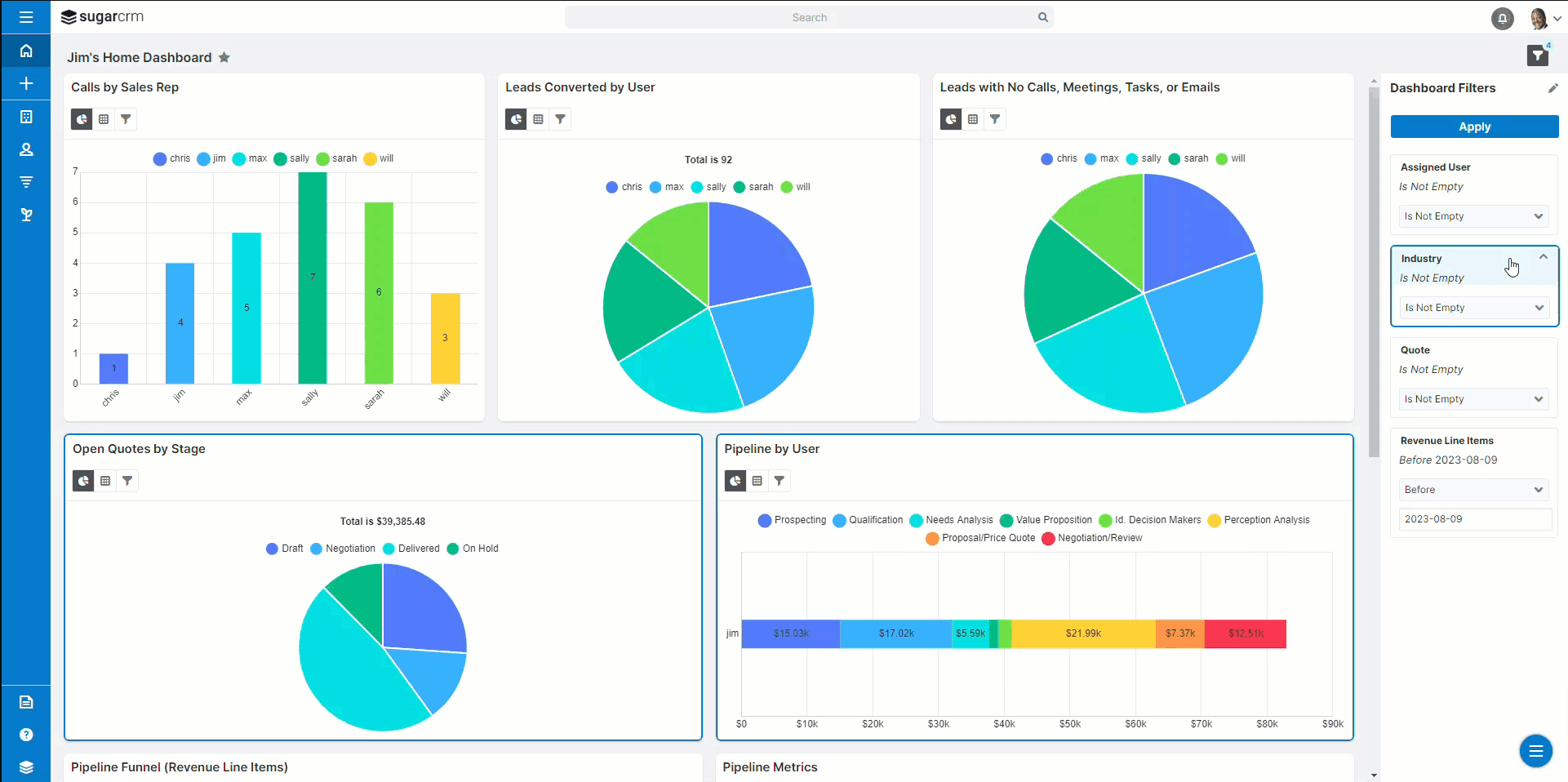This screenshot has width=1568, height=782.
Task: Toggle Prospecting in Pipeline by User legend
Action: (x=791, y=520)
